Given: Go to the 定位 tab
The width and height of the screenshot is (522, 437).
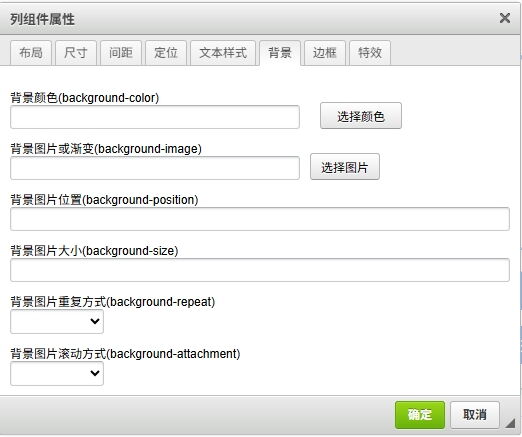Looking at the screenshot, I should click(166, 53).
